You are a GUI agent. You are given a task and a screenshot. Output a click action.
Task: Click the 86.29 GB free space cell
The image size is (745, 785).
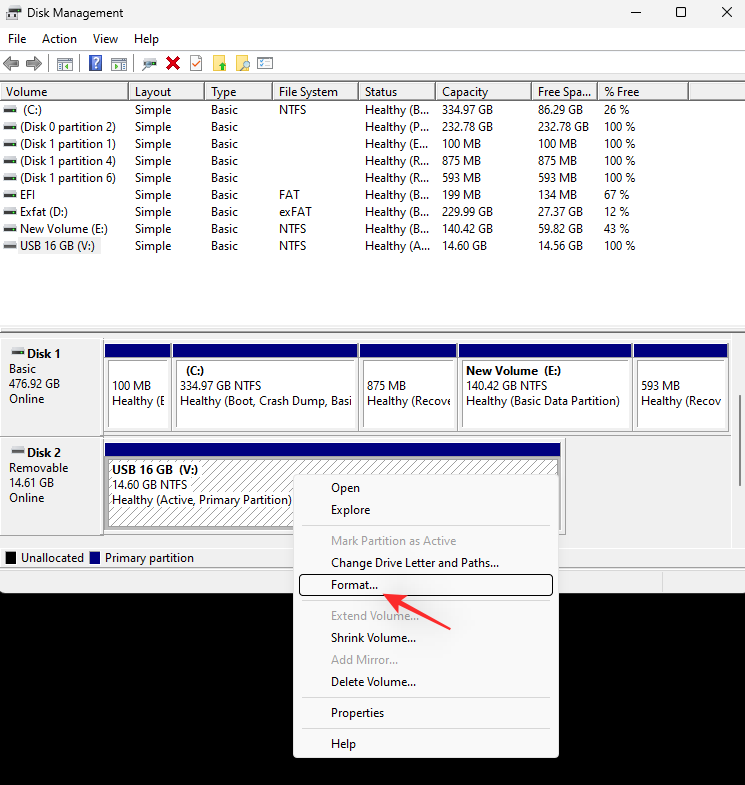[560, 110]
